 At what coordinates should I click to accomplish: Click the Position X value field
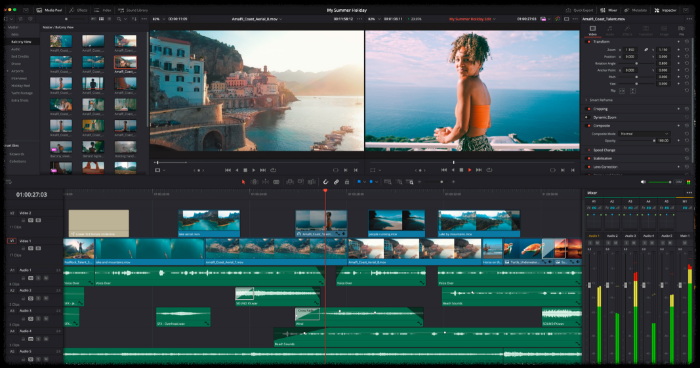(630, 57)
